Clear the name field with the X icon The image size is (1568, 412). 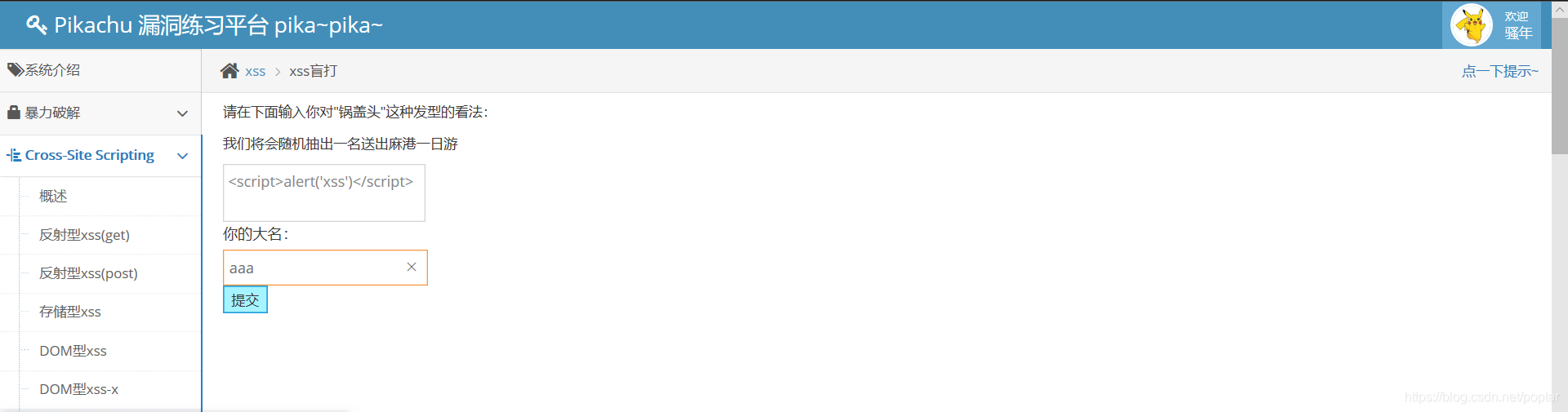click(412, 267)
